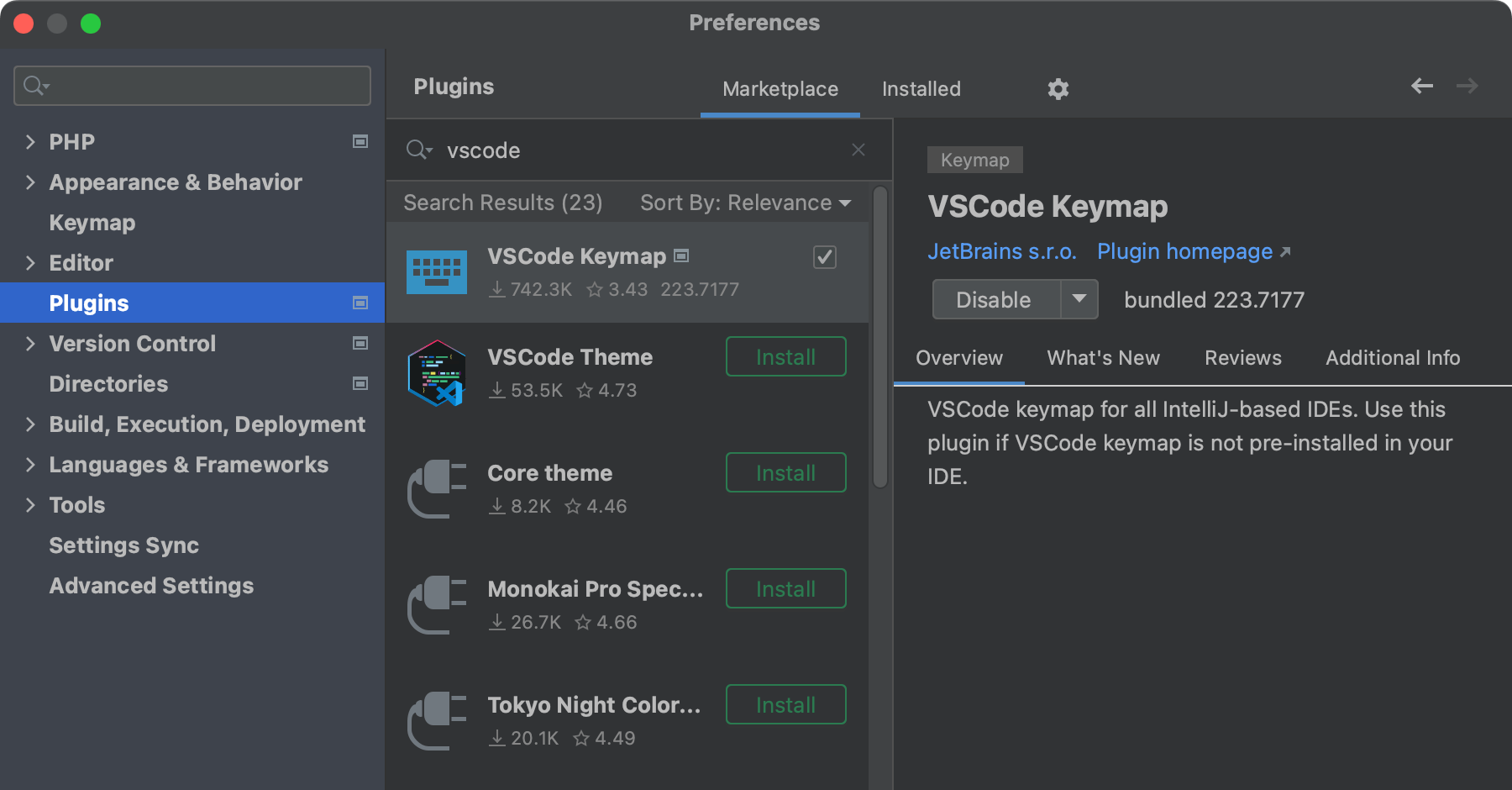This screenshot has width=1512, height=790.
Task: Clear the vscode search with the X
Action: pyautogui.click(x=858, y=150)
